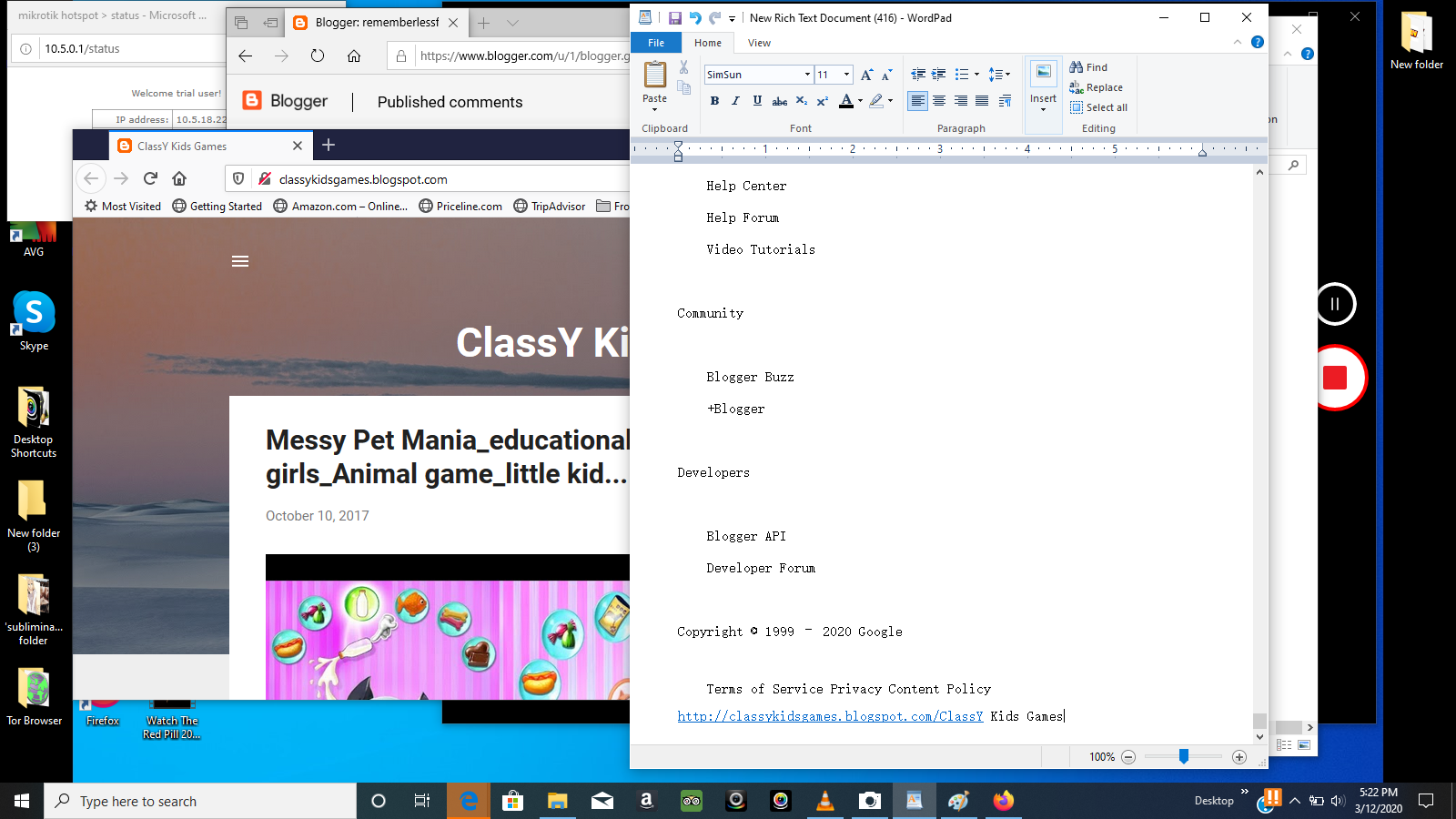The image size is (1456, 819).
Task: Copy selection in WordPad clipboard group
Action: tap(683, 87)
